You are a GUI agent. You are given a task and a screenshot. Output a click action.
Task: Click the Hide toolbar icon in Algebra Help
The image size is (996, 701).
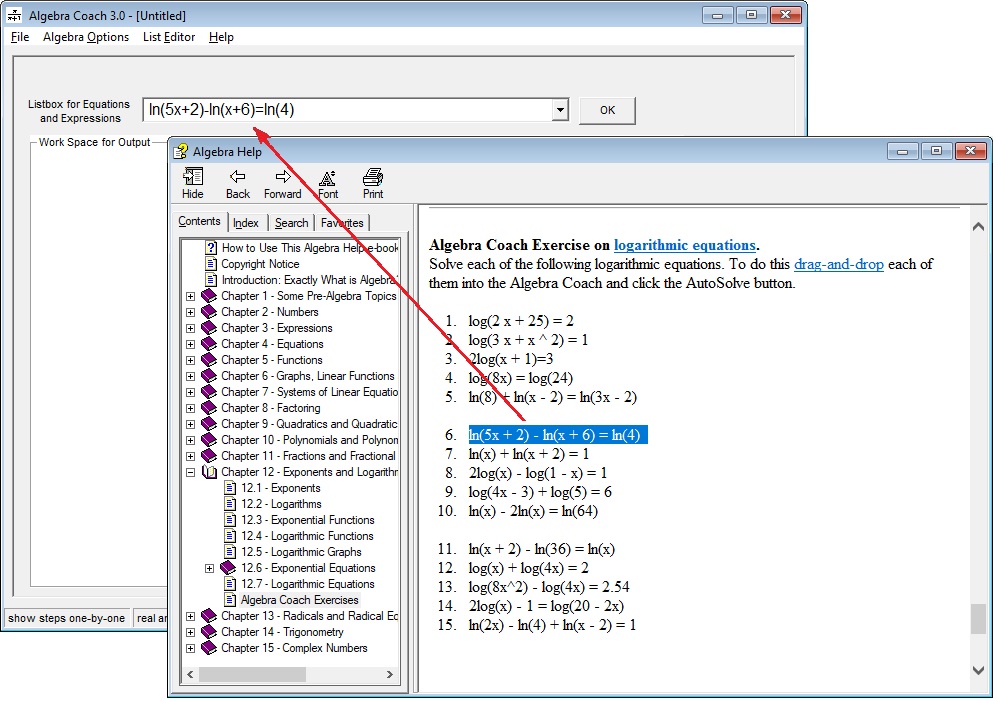click(193, 177)
